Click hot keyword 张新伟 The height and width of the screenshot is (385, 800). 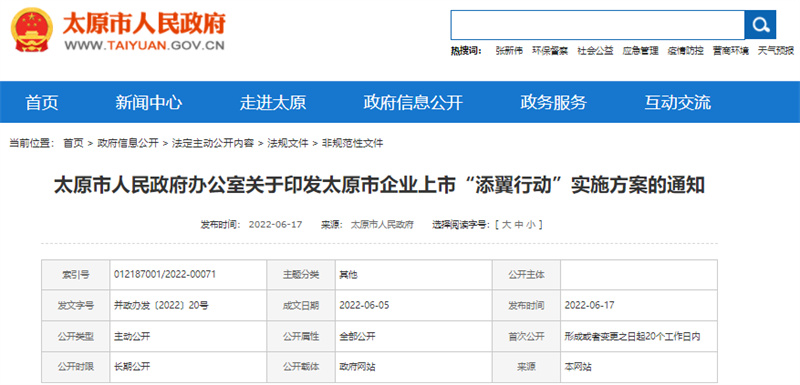509,51
